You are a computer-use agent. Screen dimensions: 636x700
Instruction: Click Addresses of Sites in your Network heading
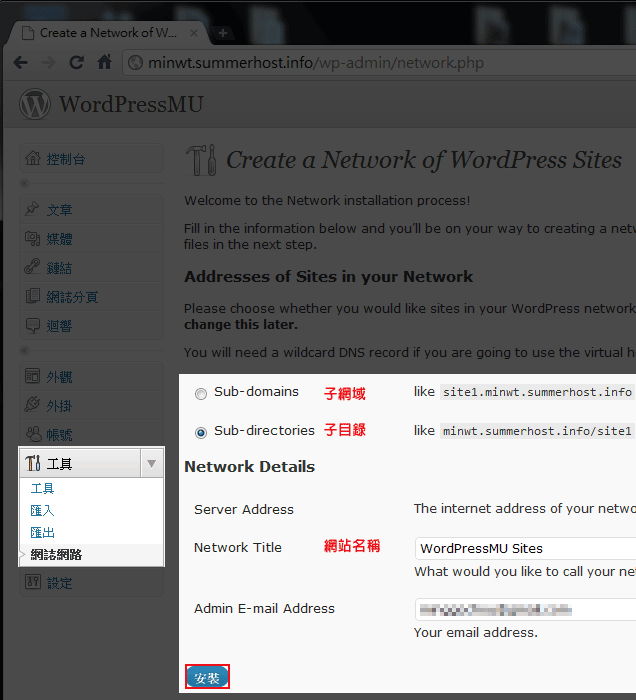pyautogui.click(x=328, y=276)
